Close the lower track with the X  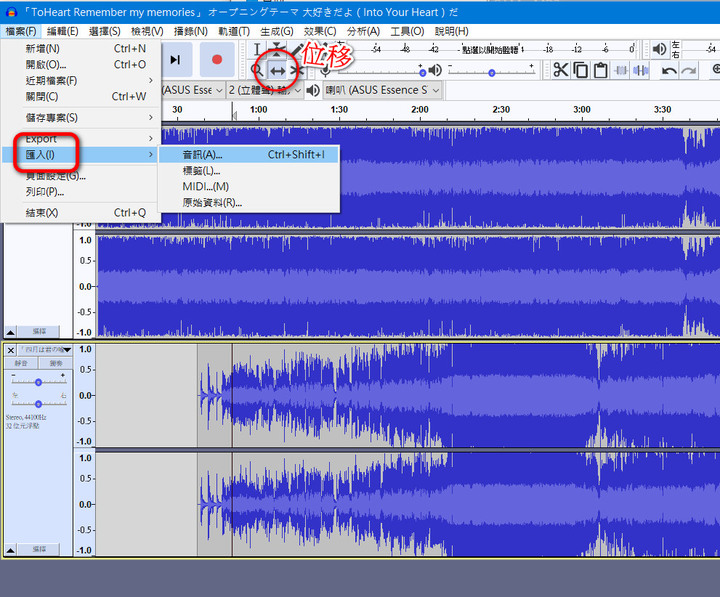tap(11, 350)
